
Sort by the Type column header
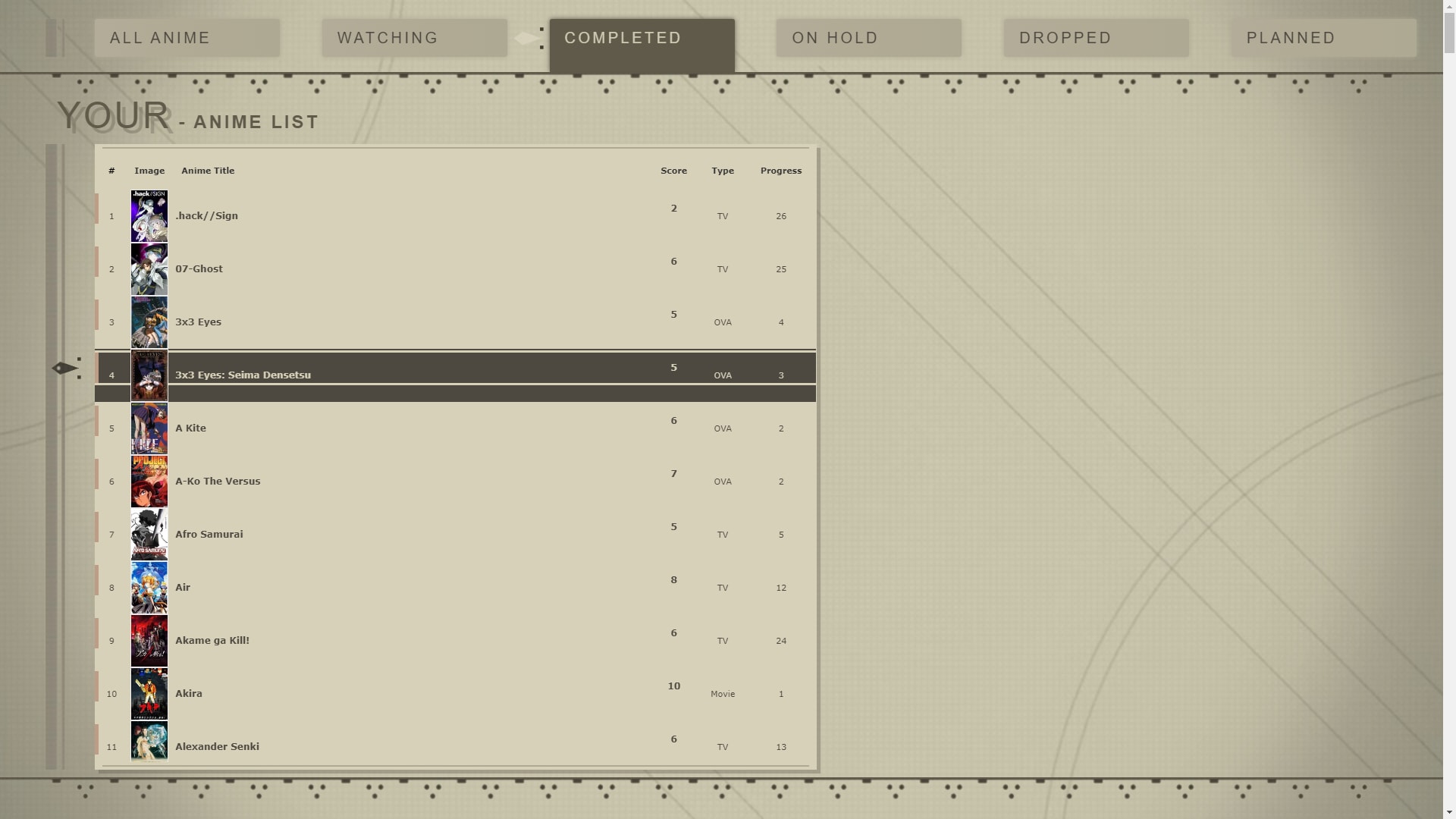click(723, 171)
